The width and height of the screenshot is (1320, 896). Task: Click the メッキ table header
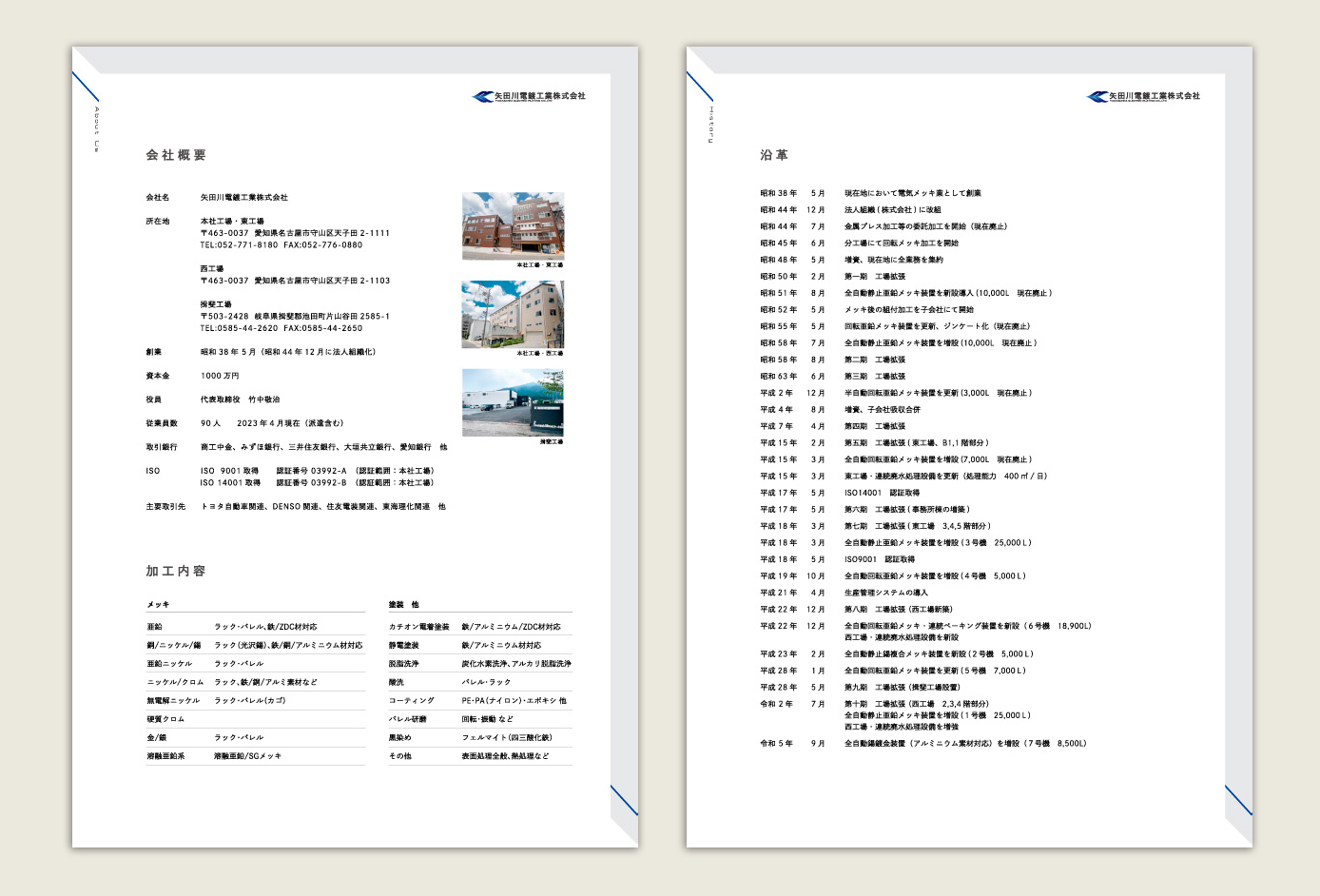158,604
